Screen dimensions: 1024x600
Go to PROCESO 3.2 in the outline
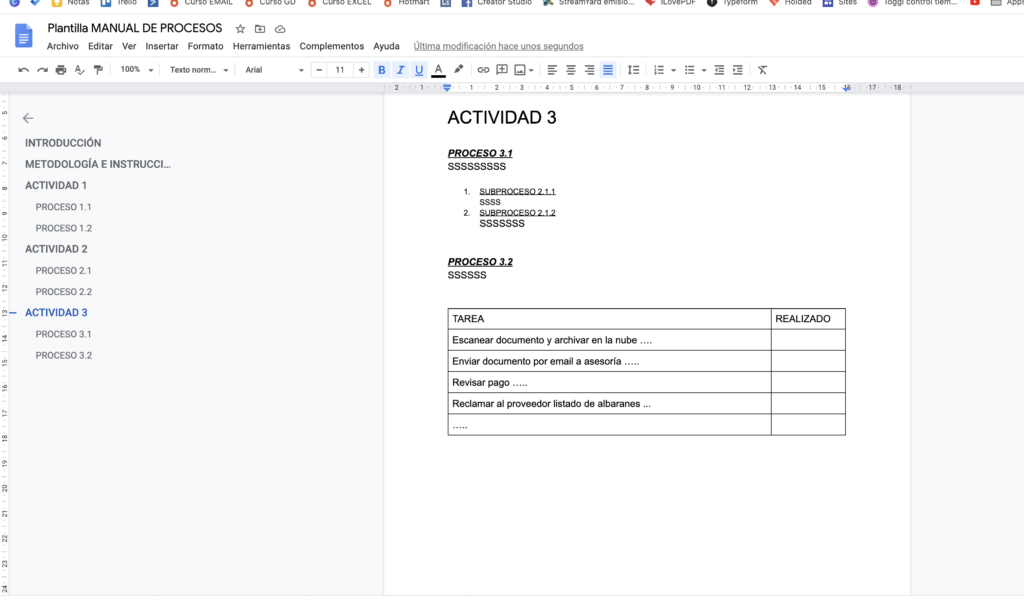64,356
